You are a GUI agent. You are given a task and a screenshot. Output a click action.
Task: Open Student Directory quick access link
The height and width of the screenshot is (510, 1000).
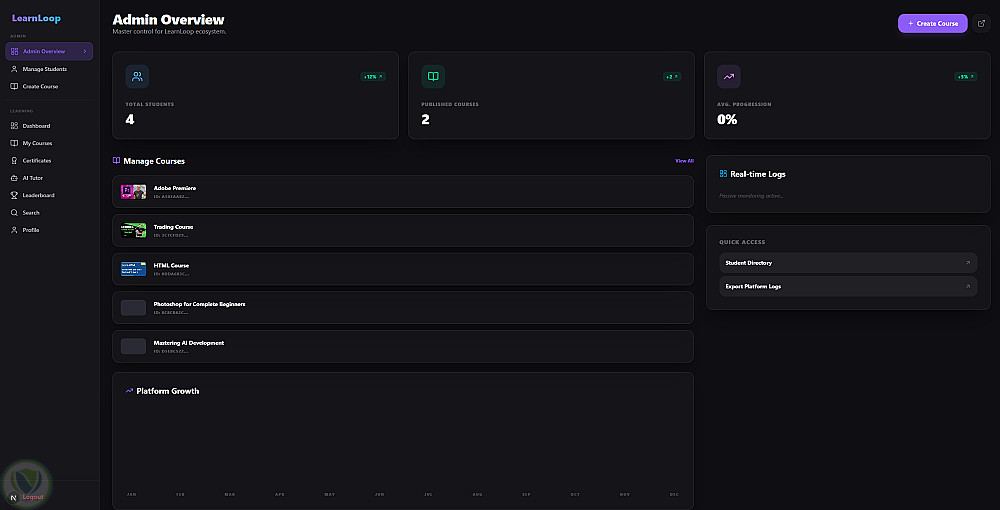point(848,263)
